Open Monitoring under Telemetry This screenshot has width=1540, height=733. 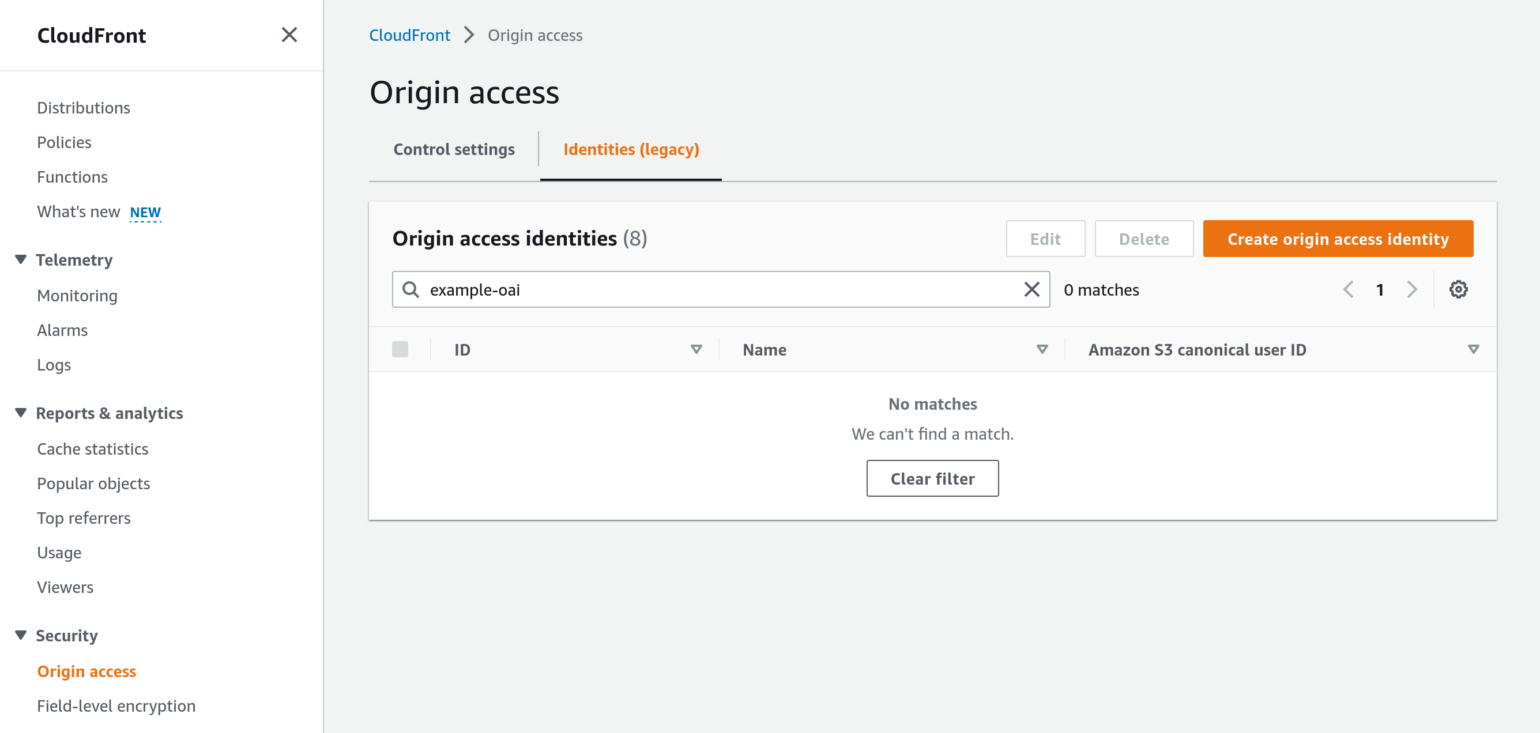(x=77, y=296)
